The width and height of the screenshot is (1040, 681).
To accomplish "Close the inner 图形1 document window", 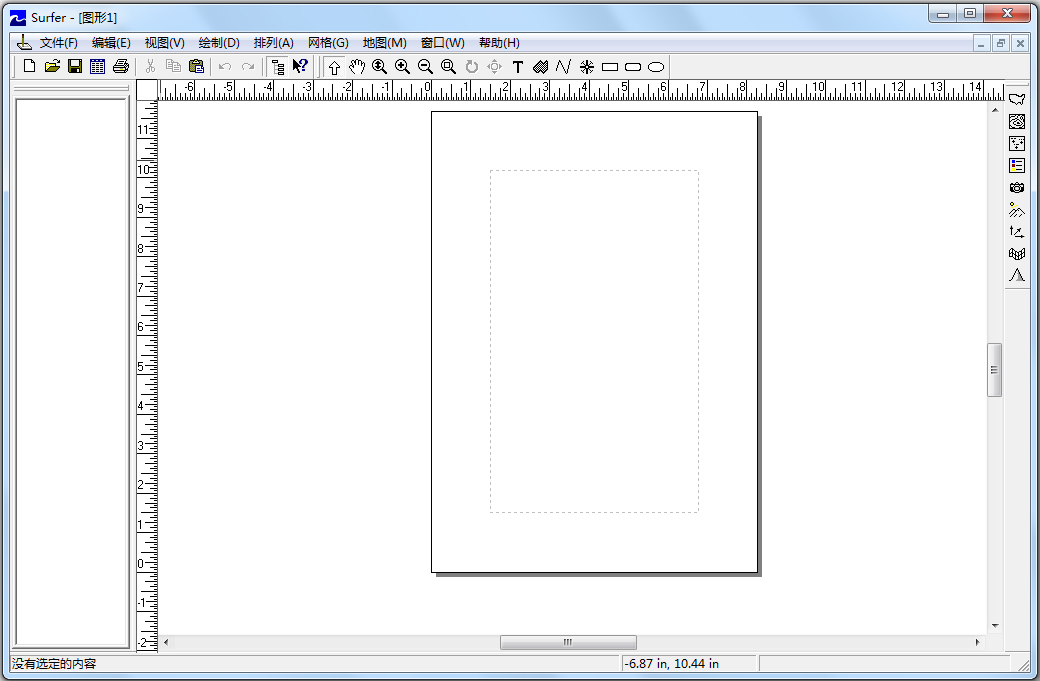I will 1020,44.
